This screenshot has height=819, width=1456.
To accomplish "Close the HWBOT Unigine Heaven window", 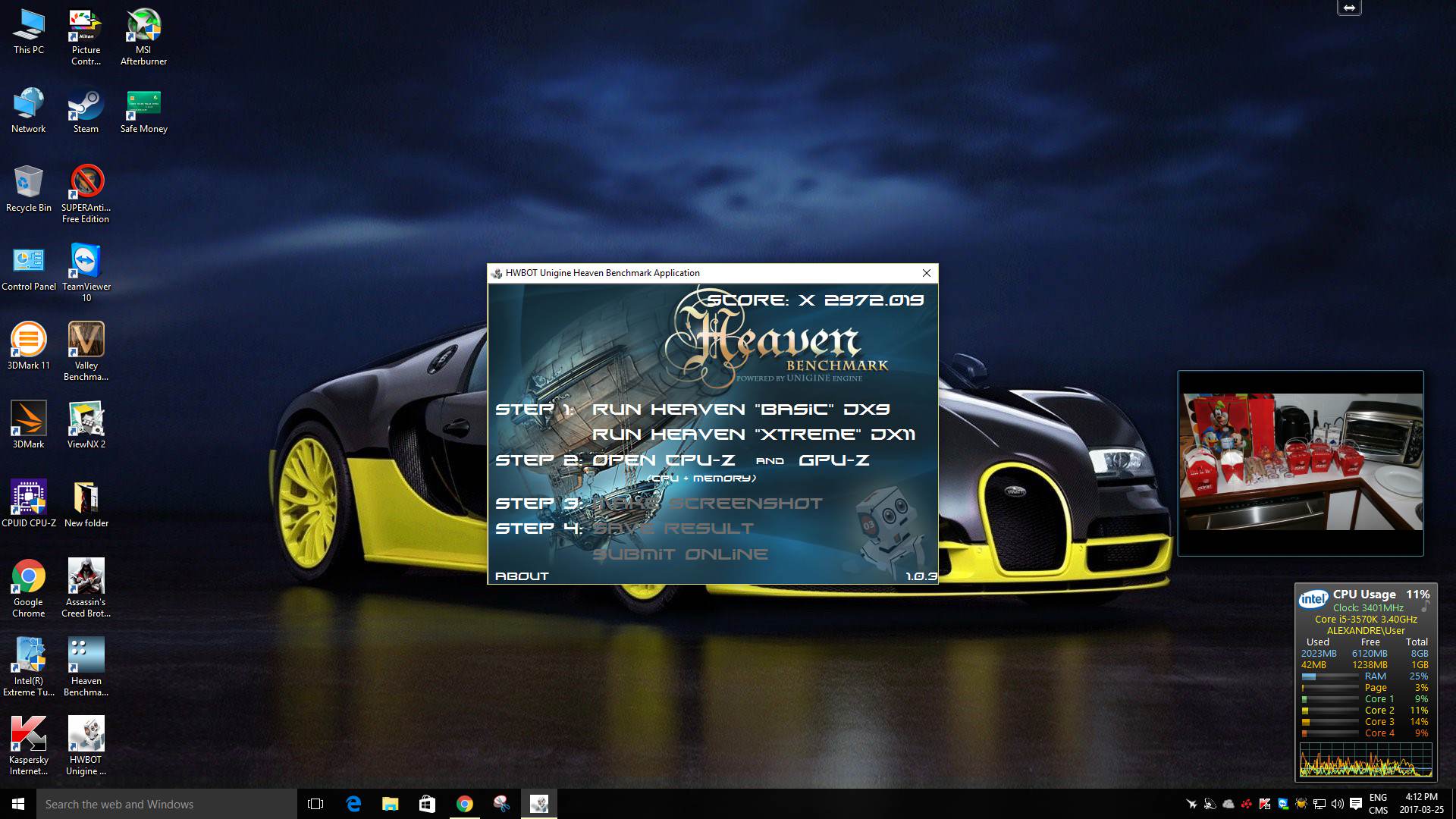I will click(x=926, y=273).
